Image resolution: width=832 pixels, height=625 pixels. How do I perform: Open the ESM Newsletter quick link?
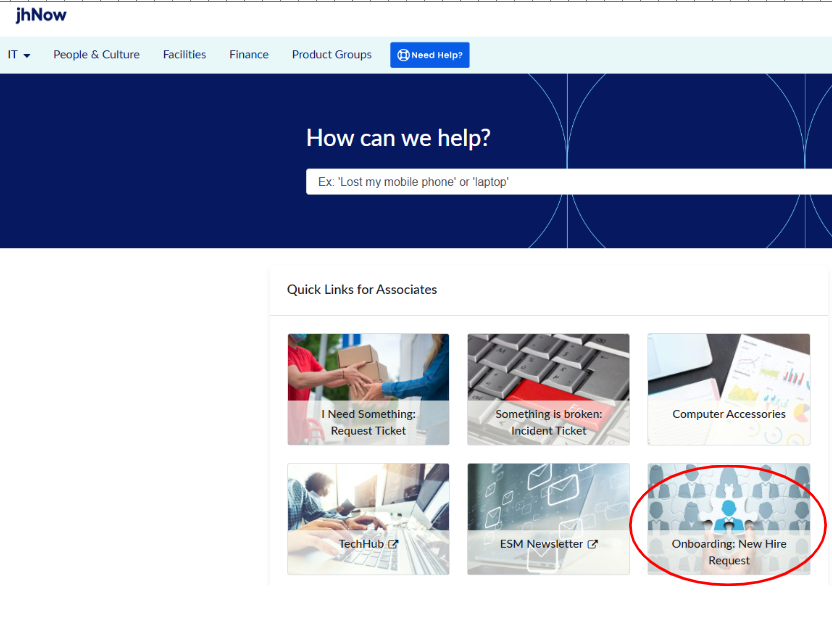point(541,544)
